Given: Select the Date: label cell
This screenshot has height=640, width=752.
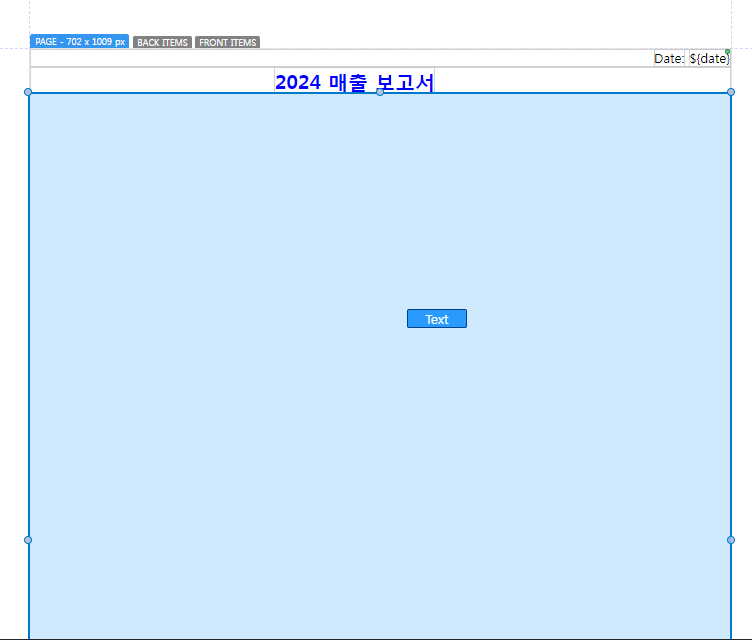Looking at the screenshot, I should [x=669, y=59].
